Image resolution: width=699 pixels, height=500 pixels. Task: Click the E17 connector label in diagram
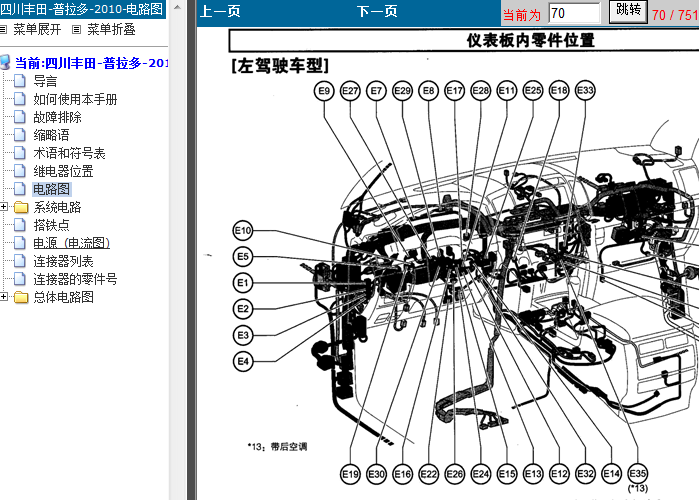click(455, 91)
